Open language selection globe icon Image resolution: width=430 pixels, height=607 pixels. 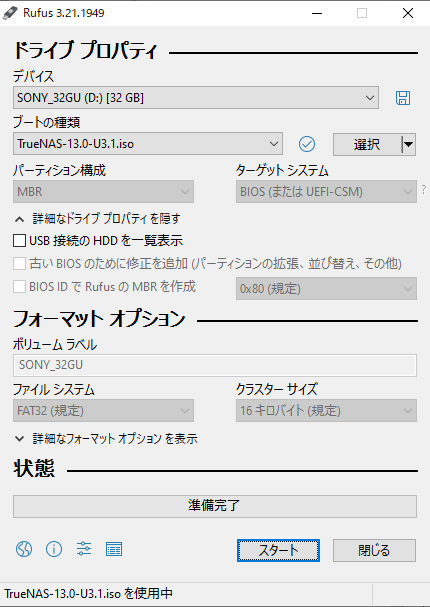click(24, 549)
